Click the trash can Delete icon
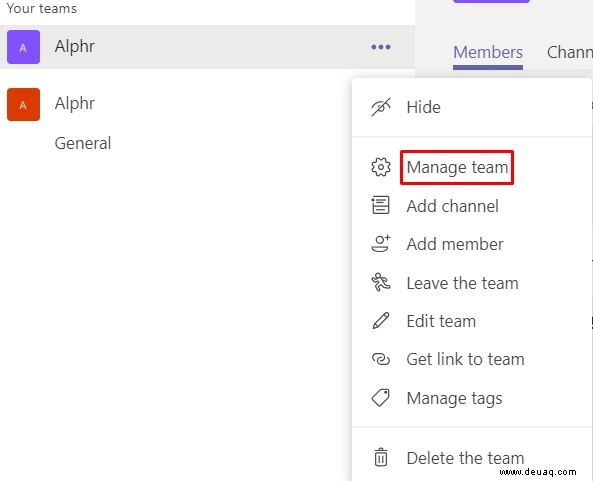 click(381, 457)
